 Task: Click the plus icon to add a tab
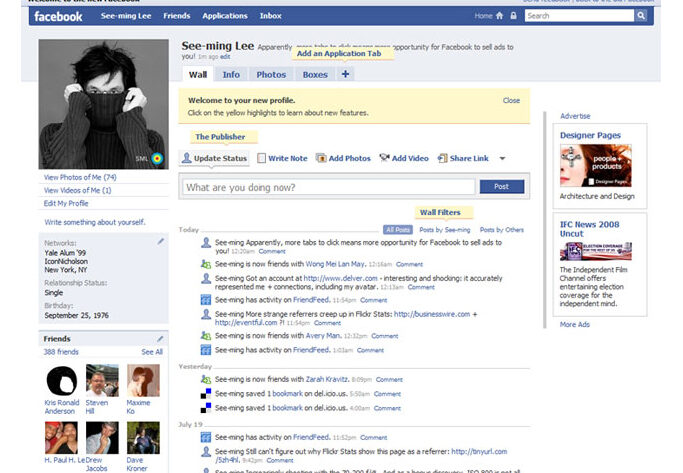pyautogui.click(x=345, y=74)
